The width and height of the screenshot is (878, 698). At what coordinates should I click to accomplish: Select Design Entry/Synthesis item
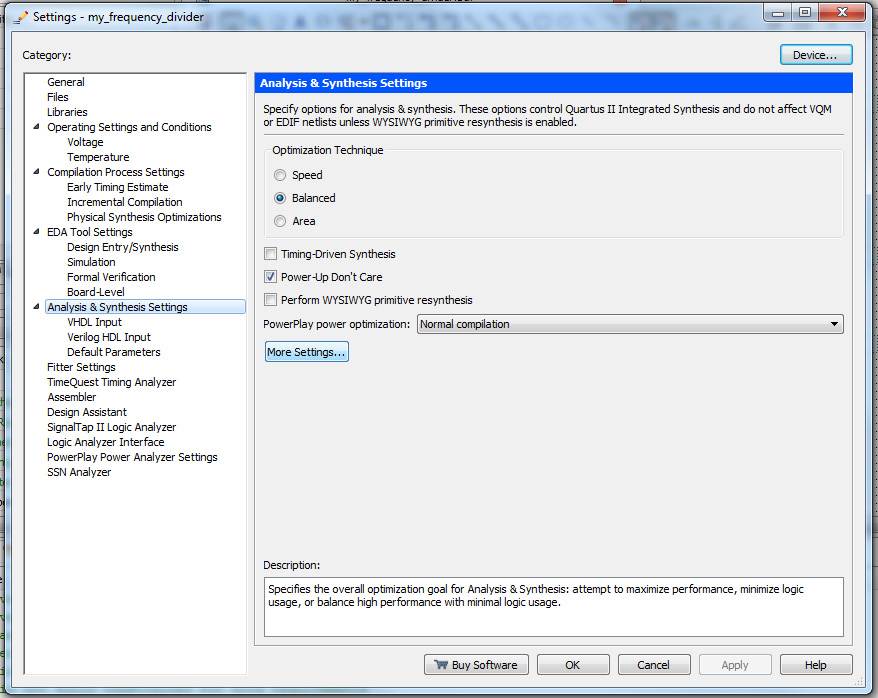pos(123,247)
